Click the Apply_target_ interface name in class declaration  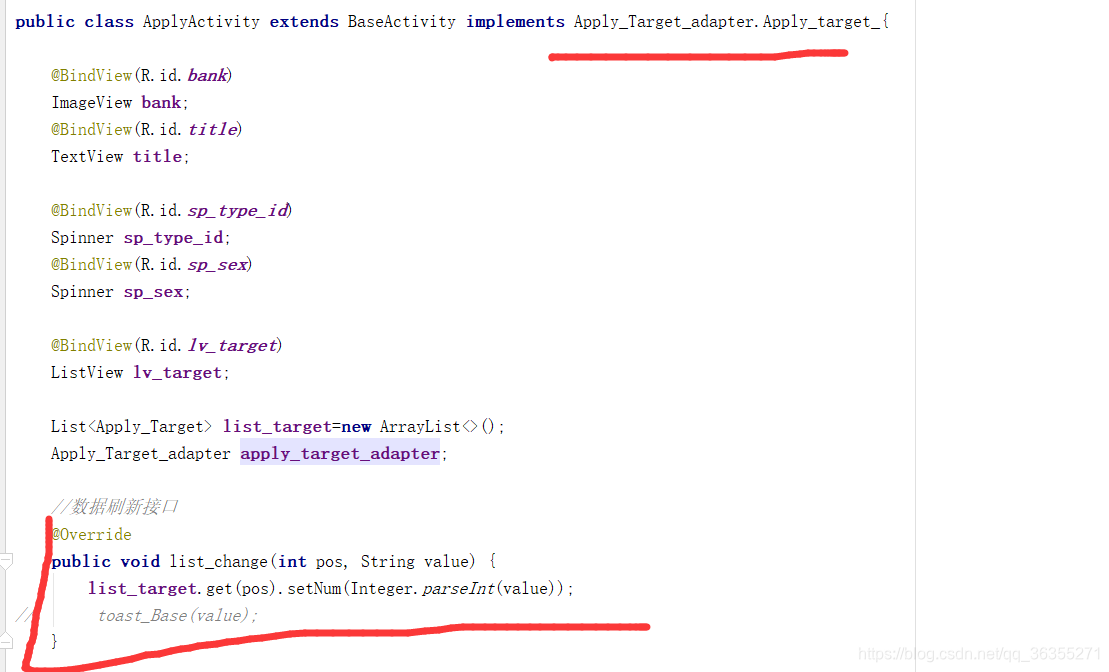[821, 22]
